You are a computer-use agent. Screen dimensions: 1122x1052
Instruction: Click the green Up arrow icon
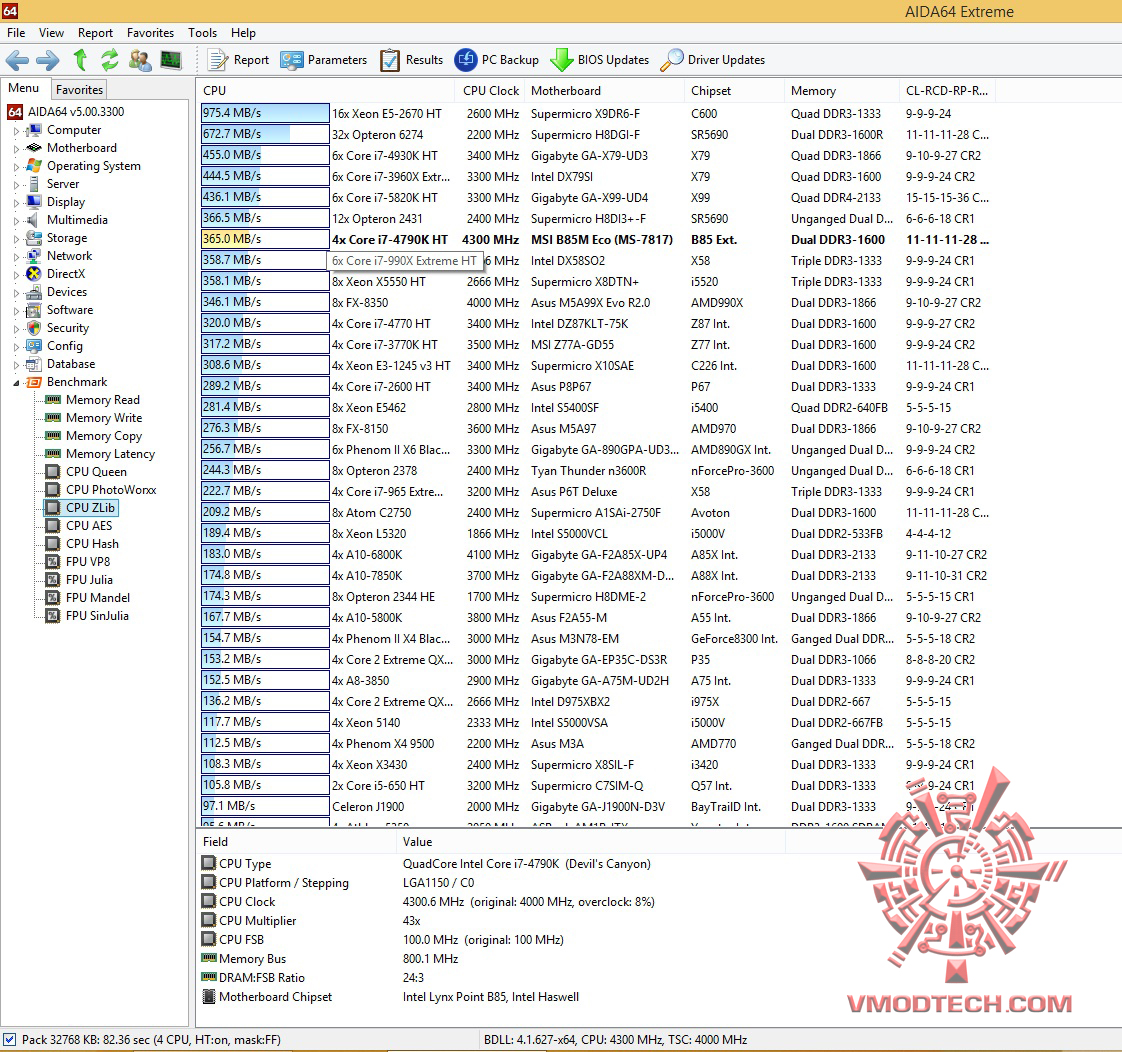80,60
